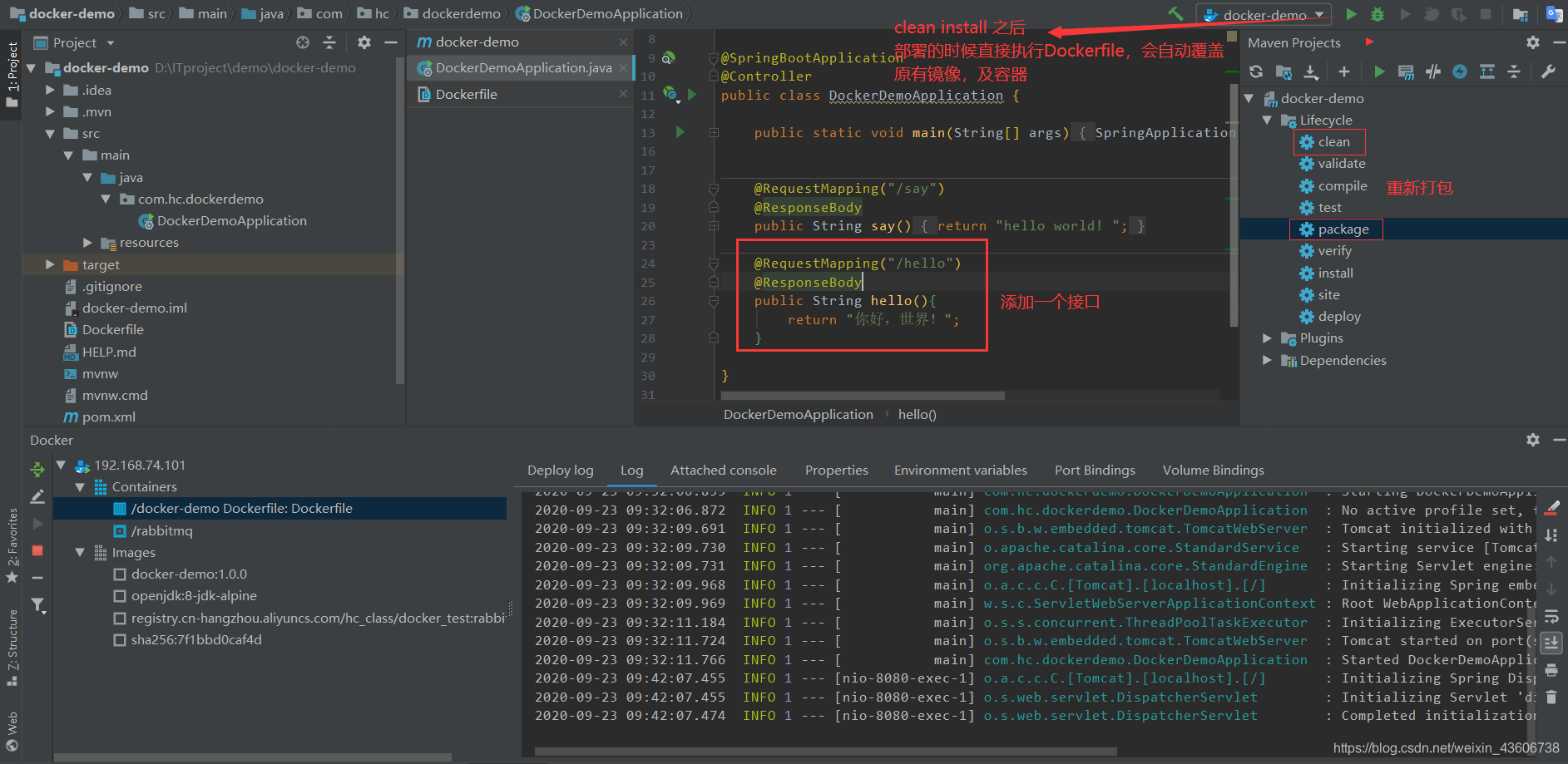
Task: Stop Docker container with red square
Action: click(x=37, y=550)
